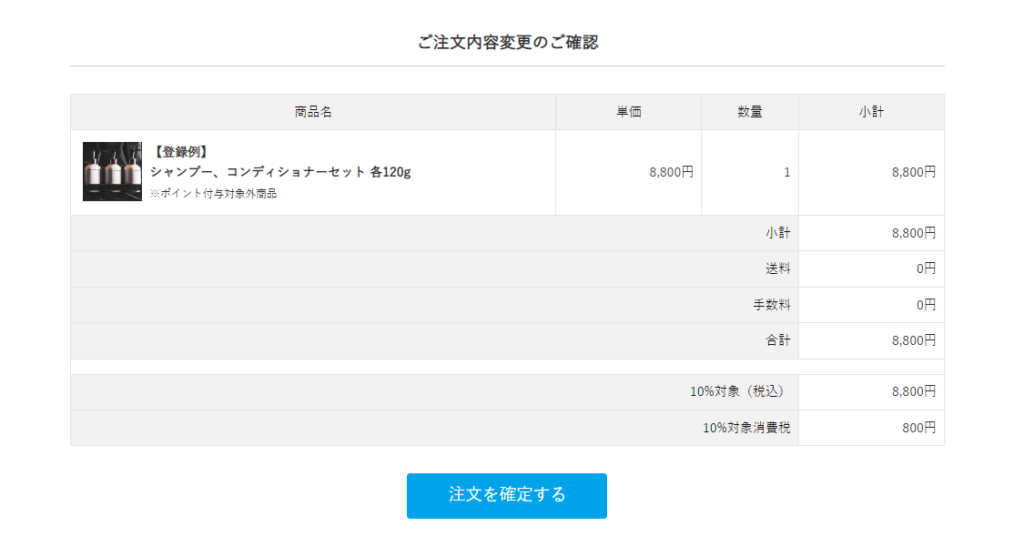1024x557 pixels.
Task: Click the 0円 value in 送料 row
Action: point(924,269)
